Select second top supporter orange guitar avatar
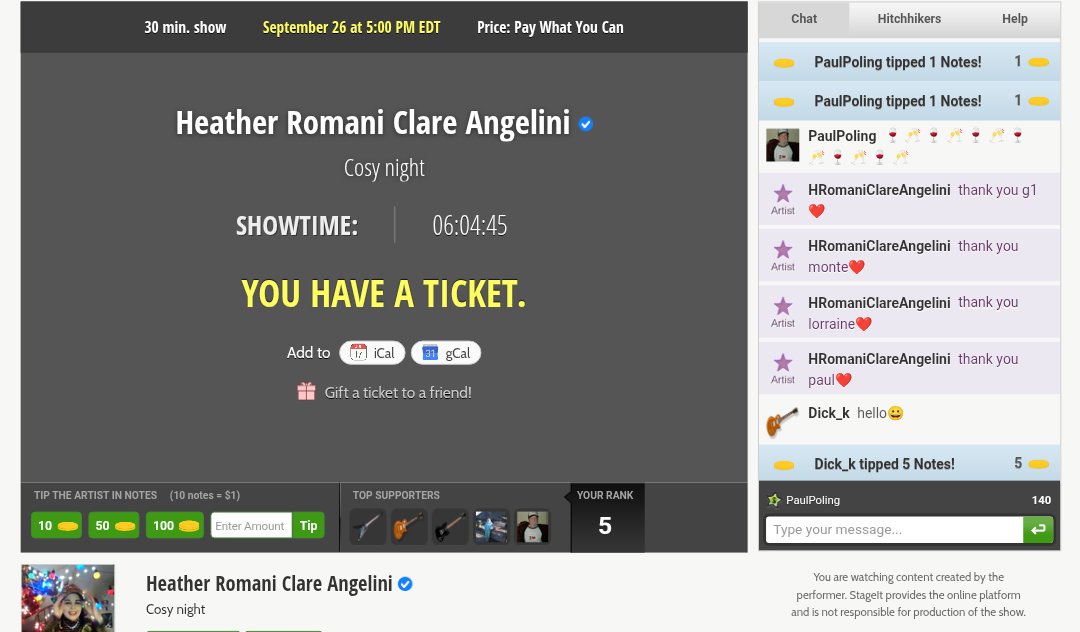 coord(409,527)
